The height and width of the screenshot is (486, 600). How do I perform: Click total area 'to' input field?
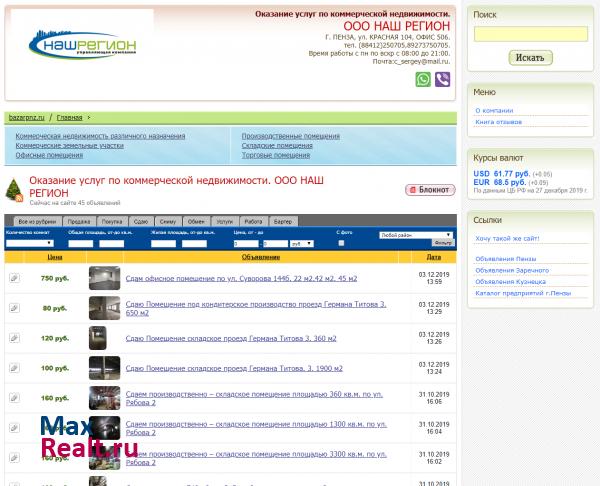pyautogui.click(x=112, y=244)
